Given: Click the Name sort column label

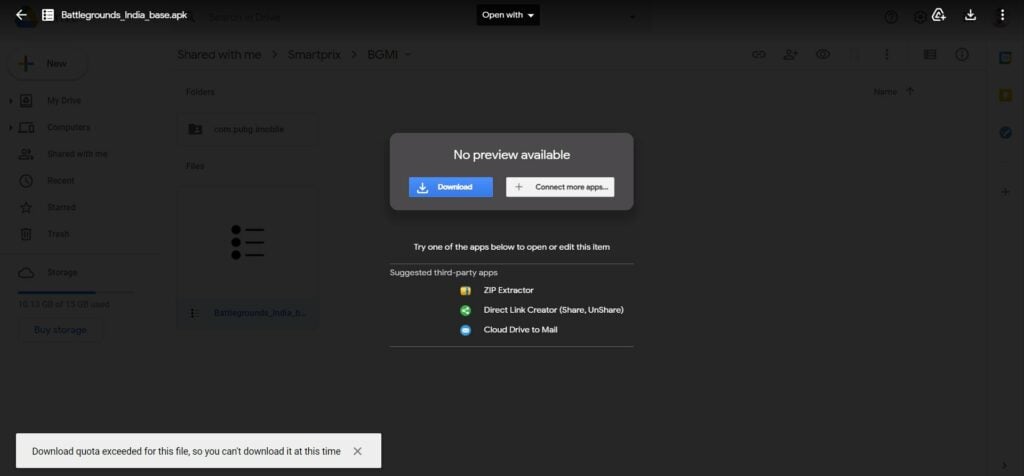Looking at the screenshot, I should (x=885, y=92).
